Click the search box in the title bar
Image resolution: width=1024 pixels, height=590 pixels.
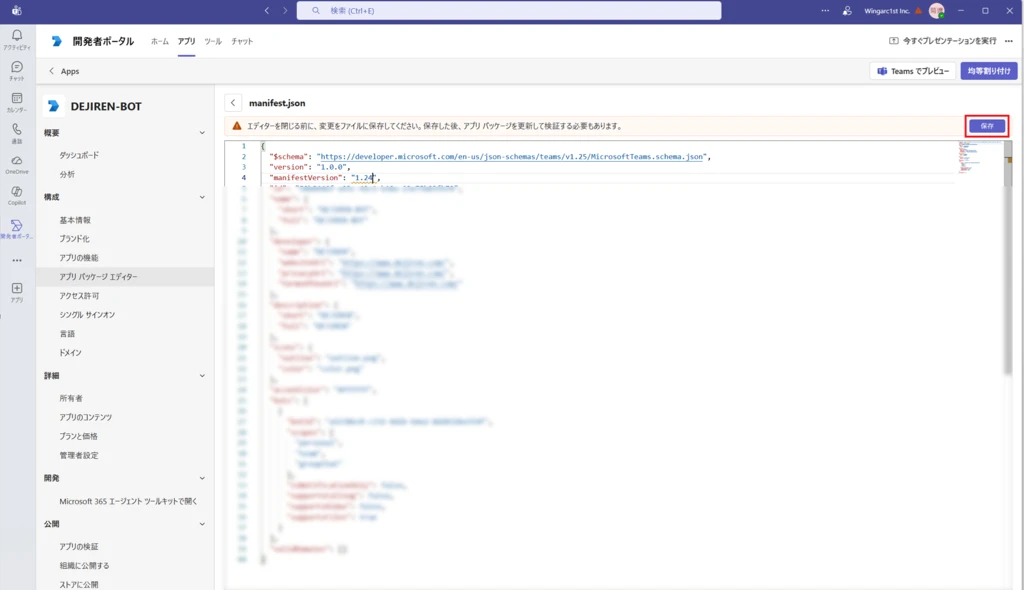tap(508, 11)
